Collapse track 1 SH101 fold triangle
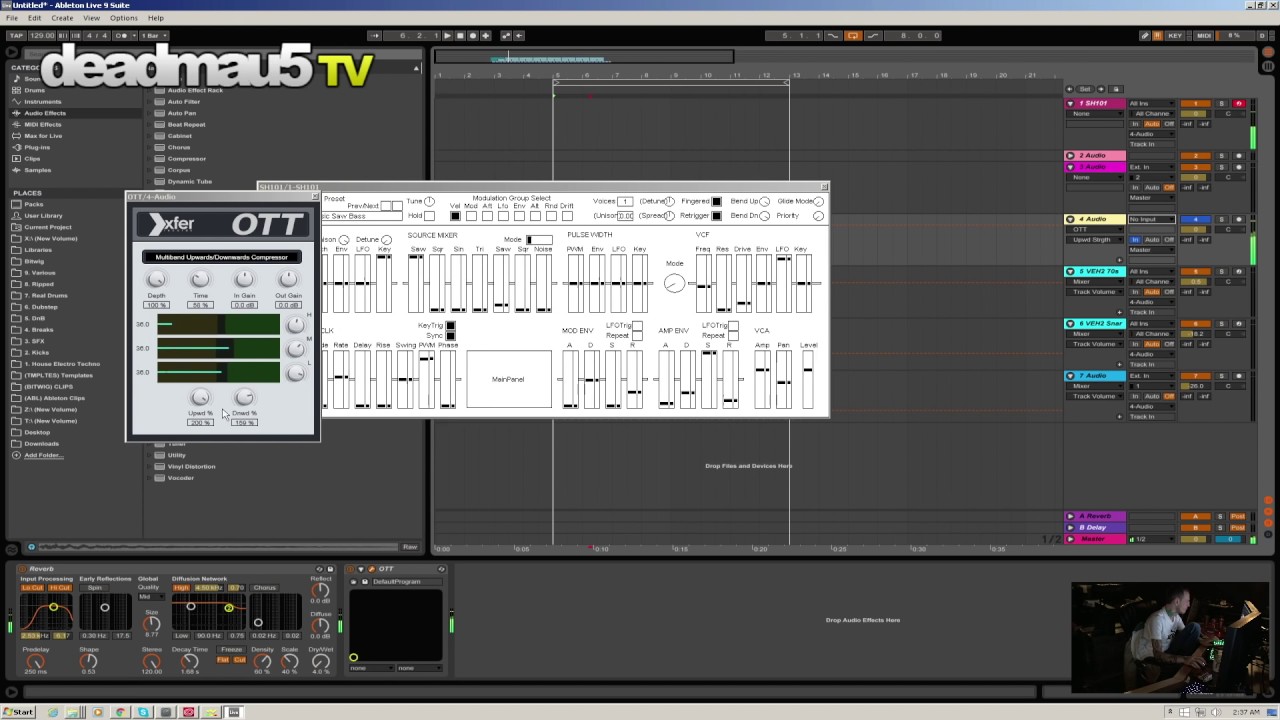 [x=1070, y=104]
